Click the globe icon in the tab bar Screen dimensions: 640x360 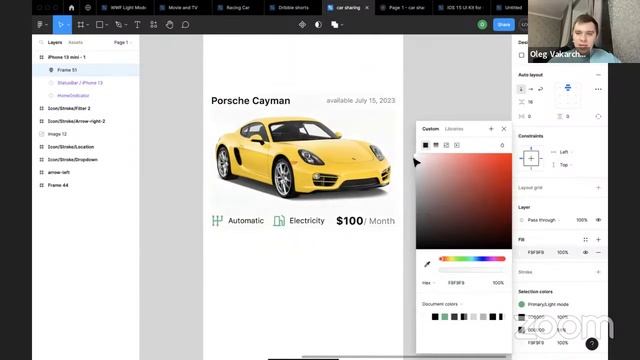pyautogui.click(x=88, y=8)
